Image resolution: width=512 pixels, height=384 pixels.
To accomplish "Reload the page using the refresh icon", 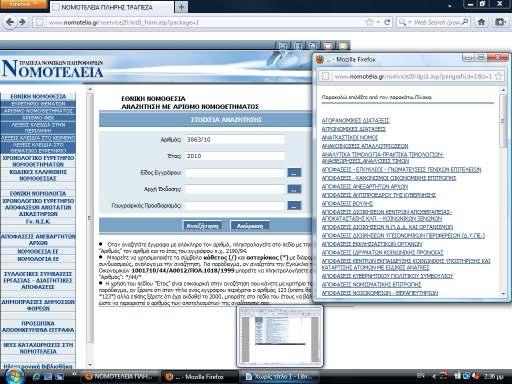I will pyautogui.click(x=387, y=22).
